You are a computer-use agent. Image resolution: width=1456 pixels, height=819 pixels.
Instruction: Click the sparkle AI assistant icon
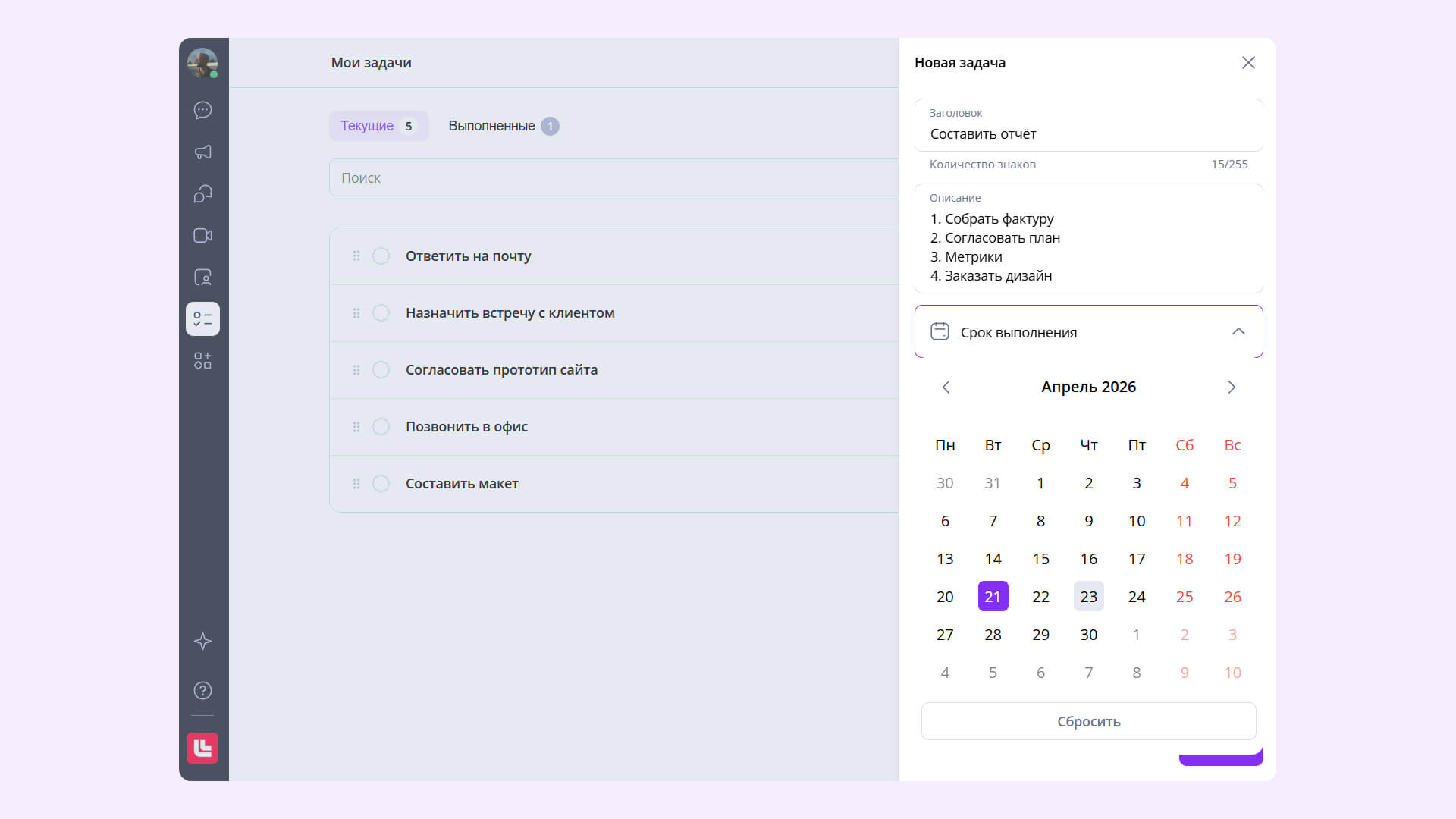pos(202,642)
